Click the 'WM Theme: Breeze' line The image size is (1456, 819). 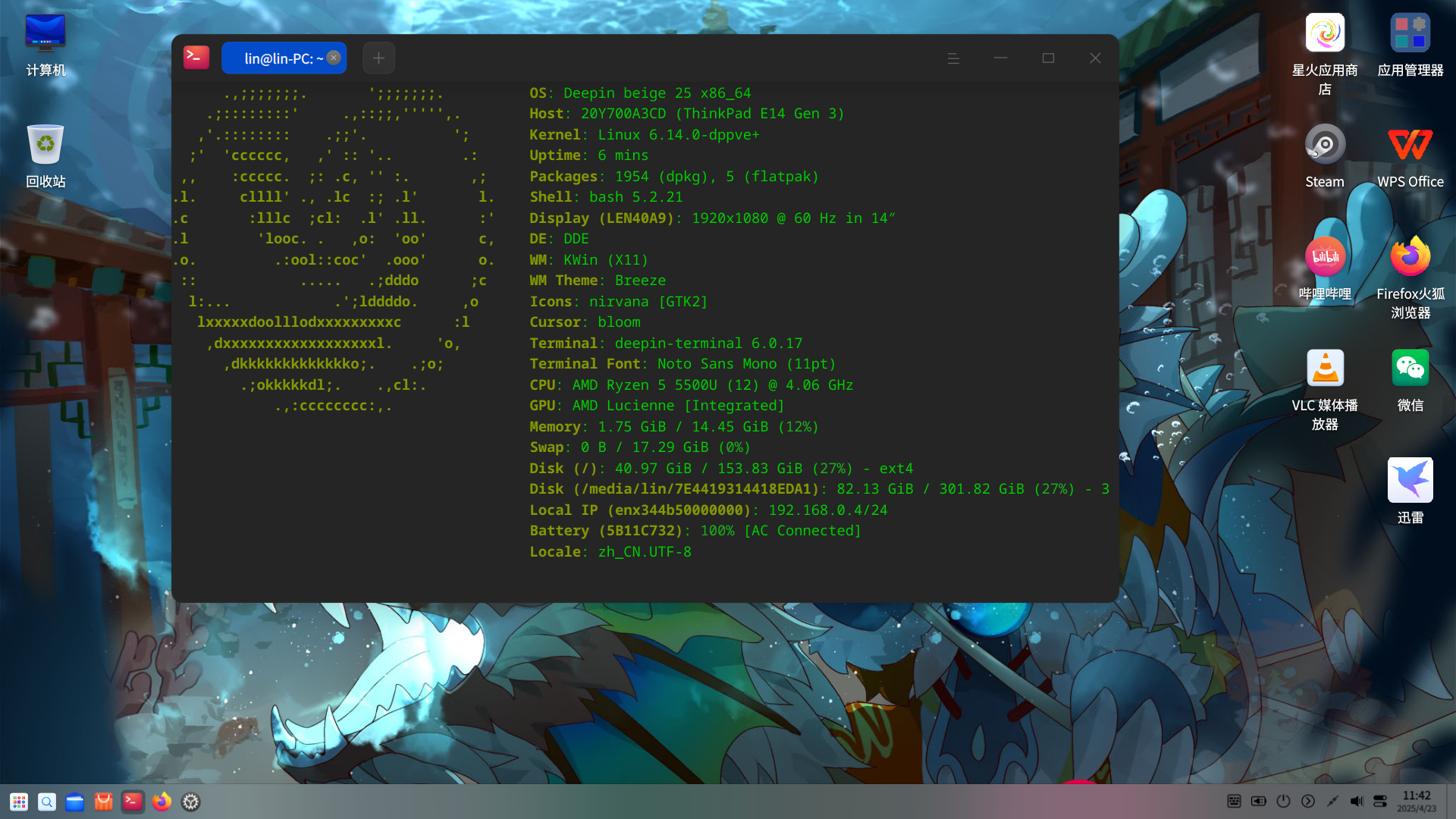(x=597, y=281)
